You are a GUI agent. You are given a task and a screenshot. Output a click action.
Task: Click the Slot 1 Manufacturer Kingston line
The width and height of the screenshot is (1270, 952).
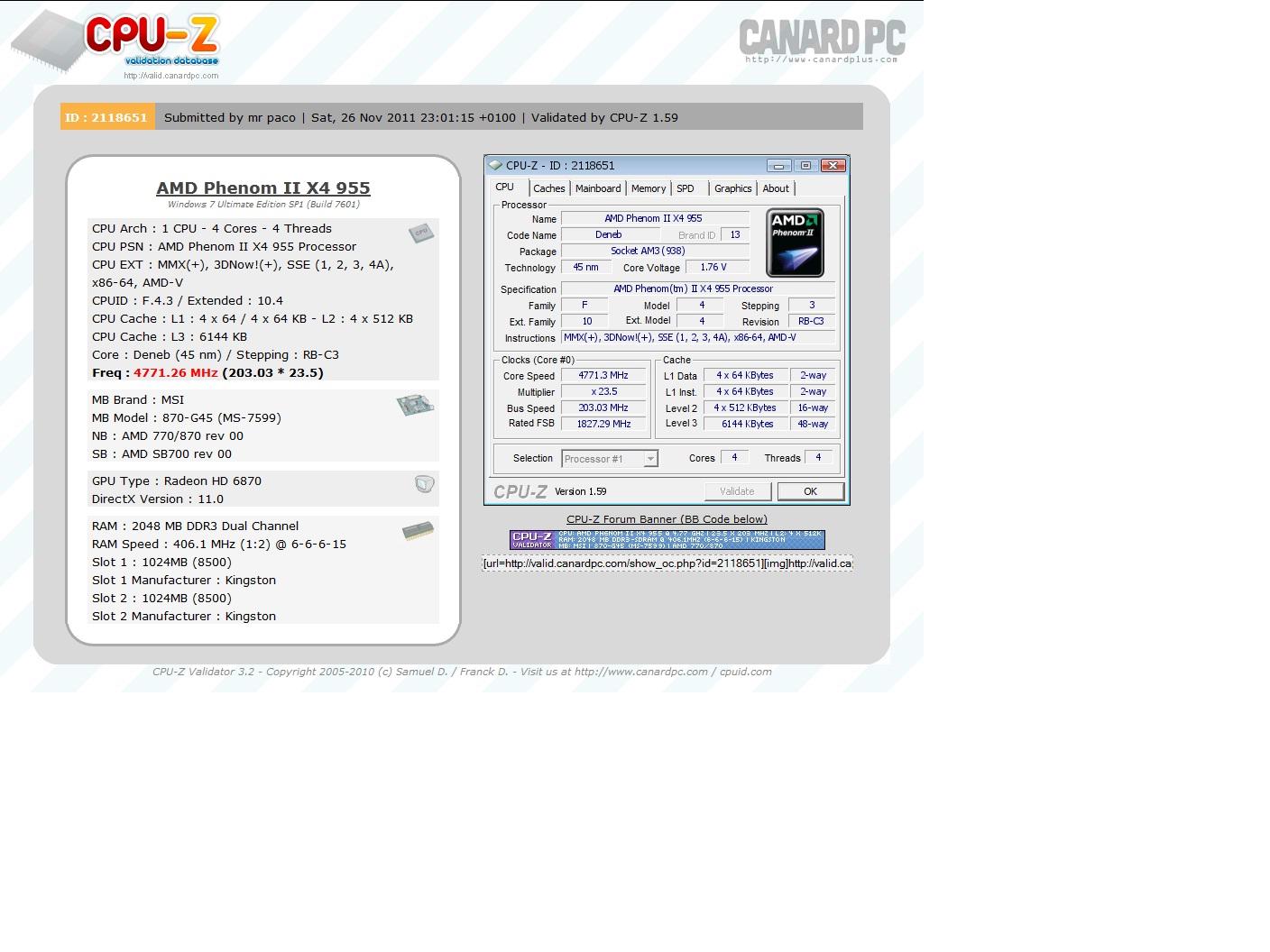click(184, 580)
